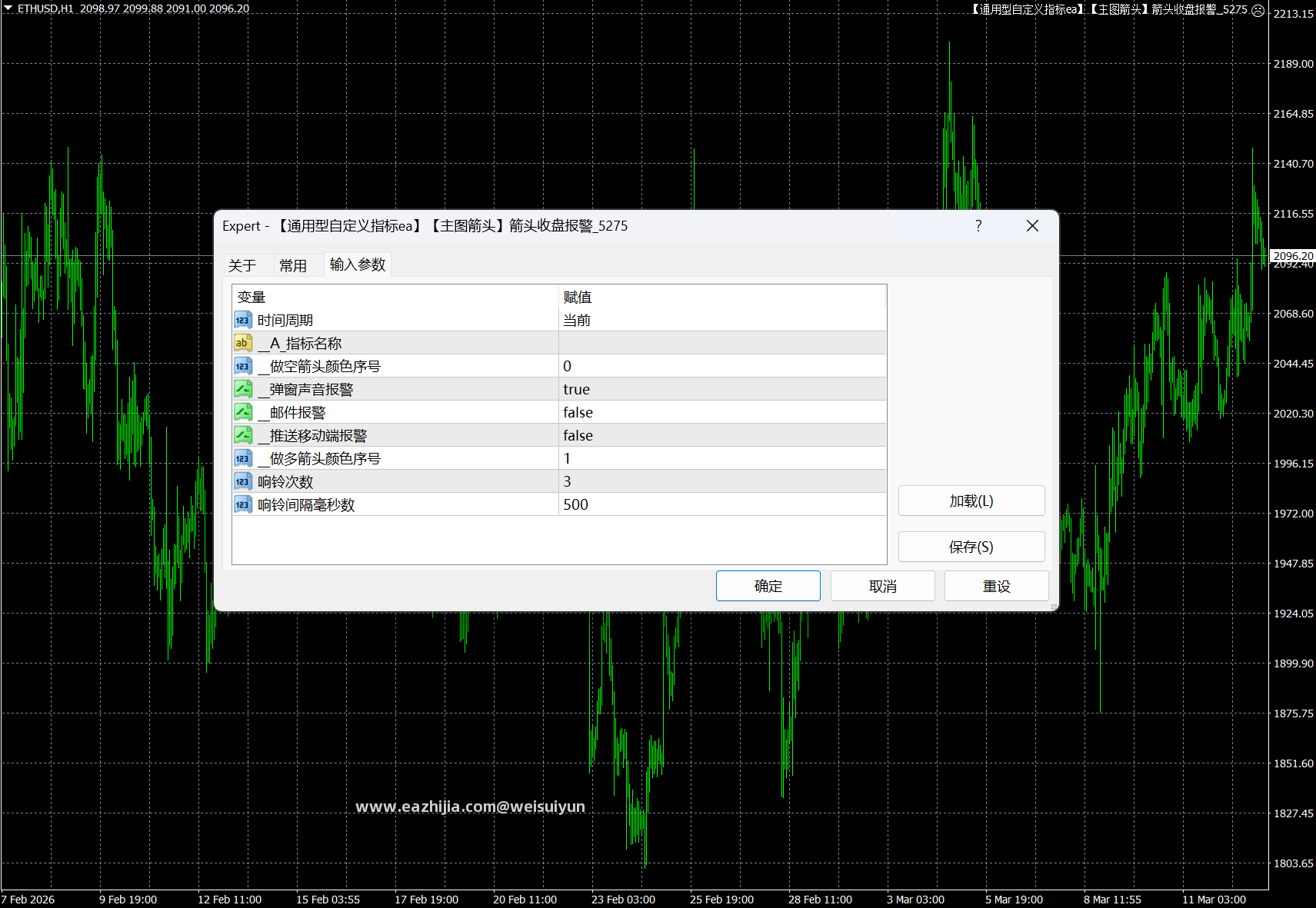The image size is (1316, 908).
Task: Click the current price label 2096.20
Action: point(1293,255)
